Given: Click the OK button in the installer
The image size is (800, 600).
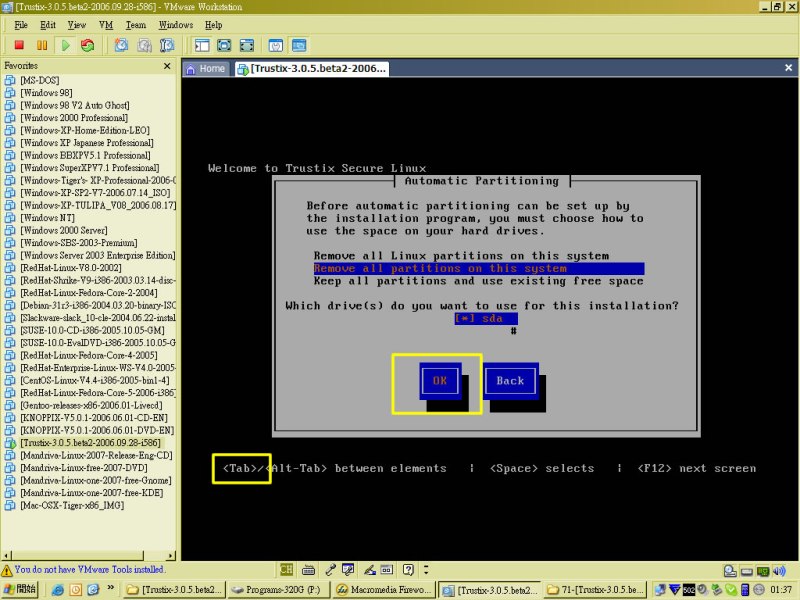Looking at the screenshot, I should tap(440, 381).
